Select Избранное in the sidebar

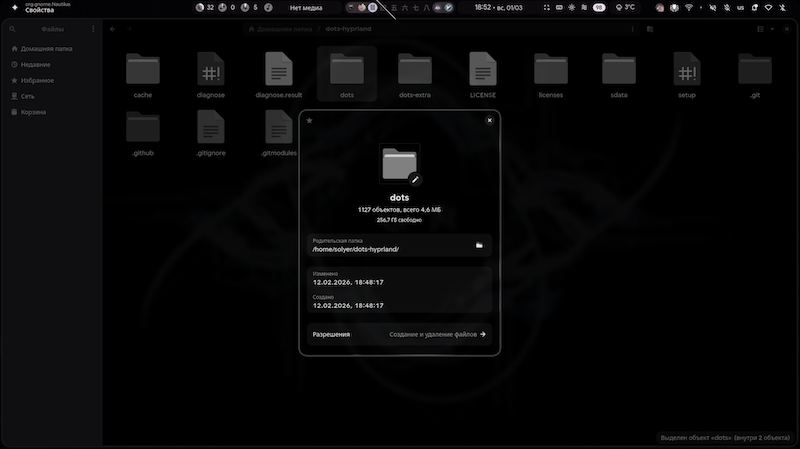pos(52,81)
